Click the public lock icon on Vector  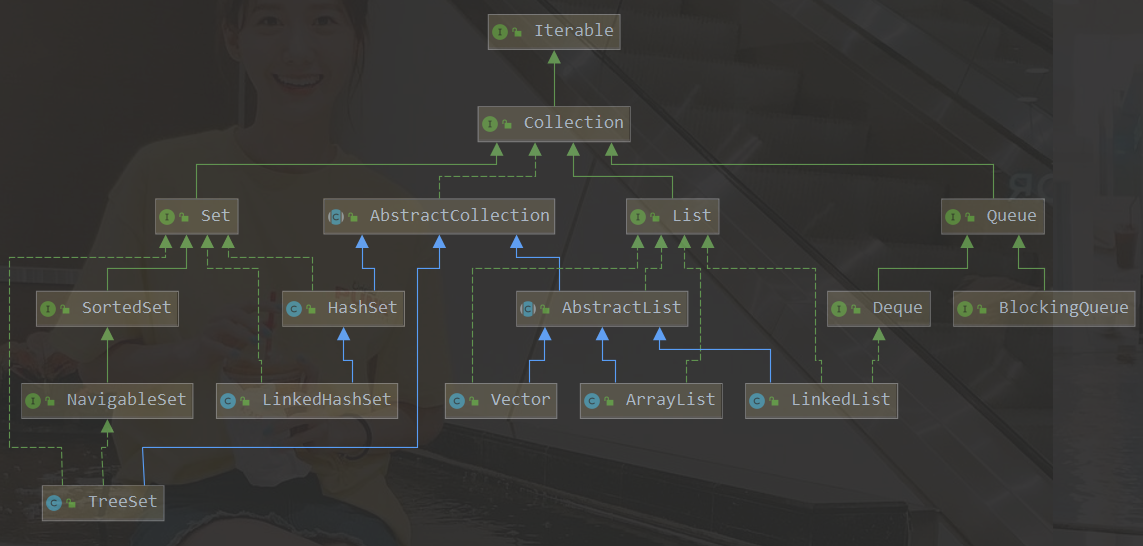475,401
